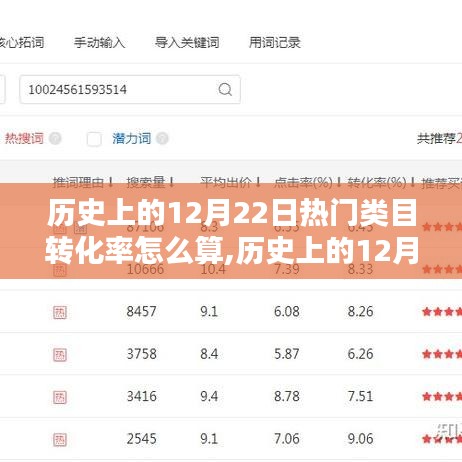Sort by 推词理由 column
The image size is (462, 462).
(x=83, y=183)
